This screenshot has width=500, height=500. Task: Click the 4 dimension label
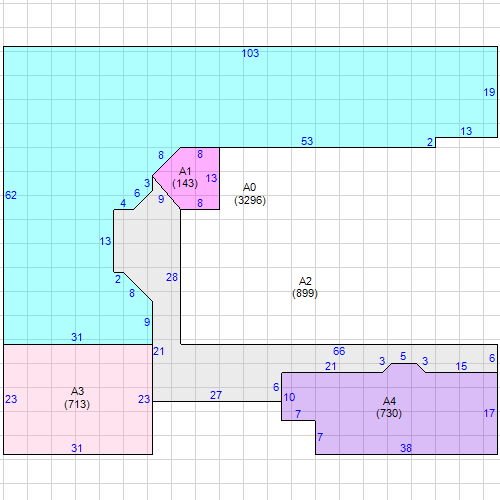pos(123,203)
